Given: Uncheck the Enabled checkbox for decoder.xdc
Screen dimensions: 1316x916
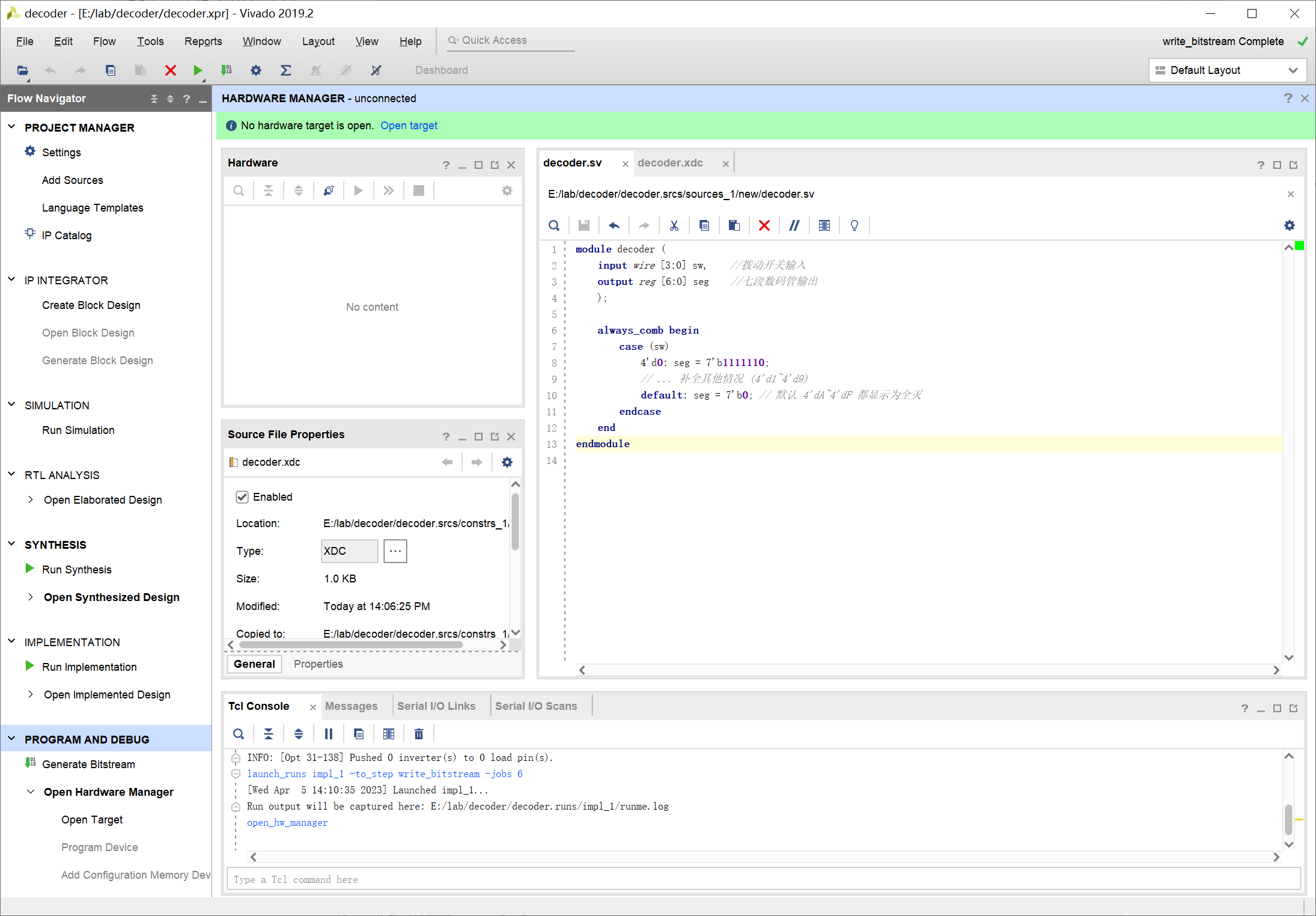Looking at the screenshot, I should point(242,497).
